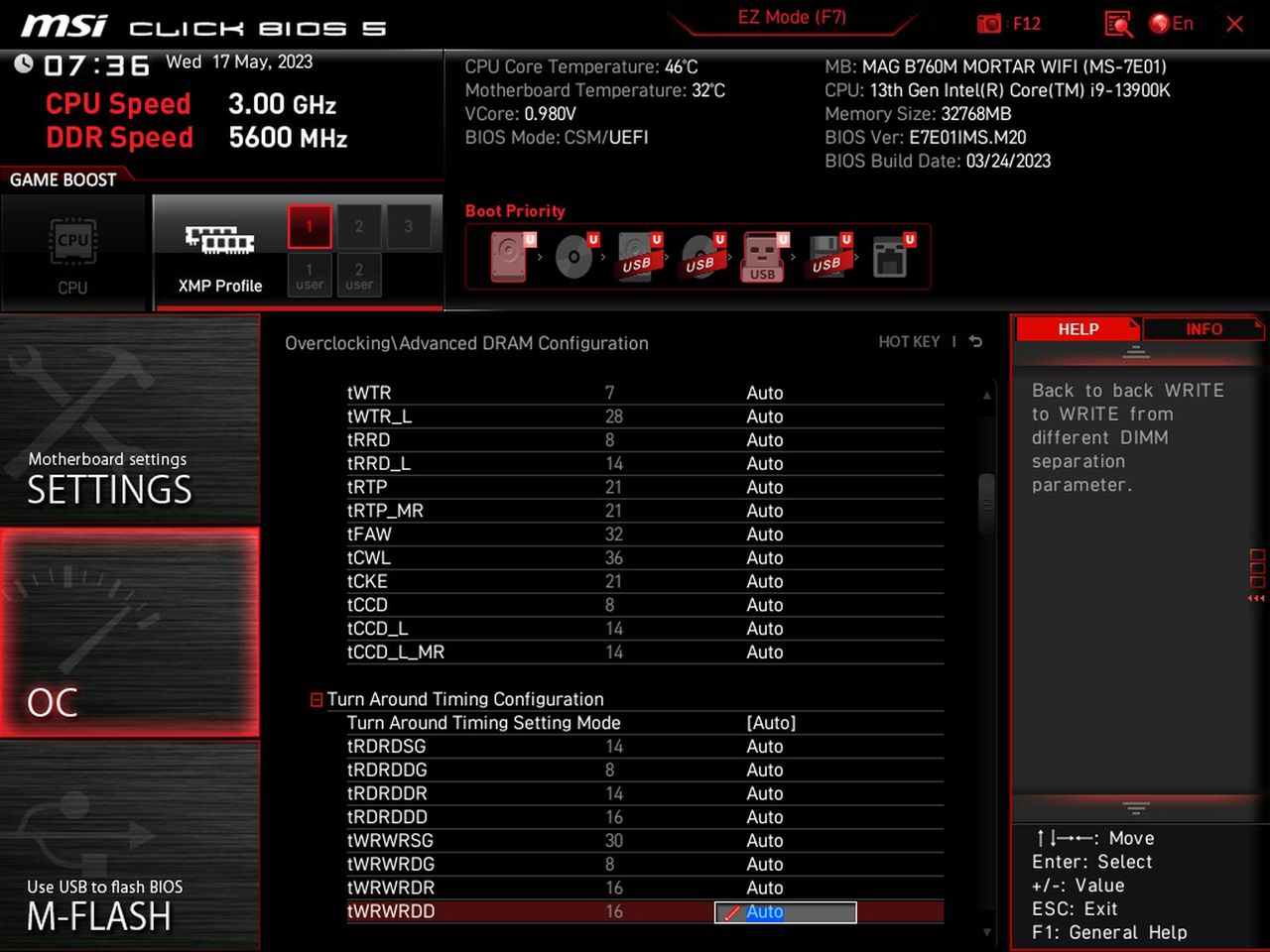Open the Motherboard SETTINGS section
The image size is (1270, 952).
coord(130,420)
